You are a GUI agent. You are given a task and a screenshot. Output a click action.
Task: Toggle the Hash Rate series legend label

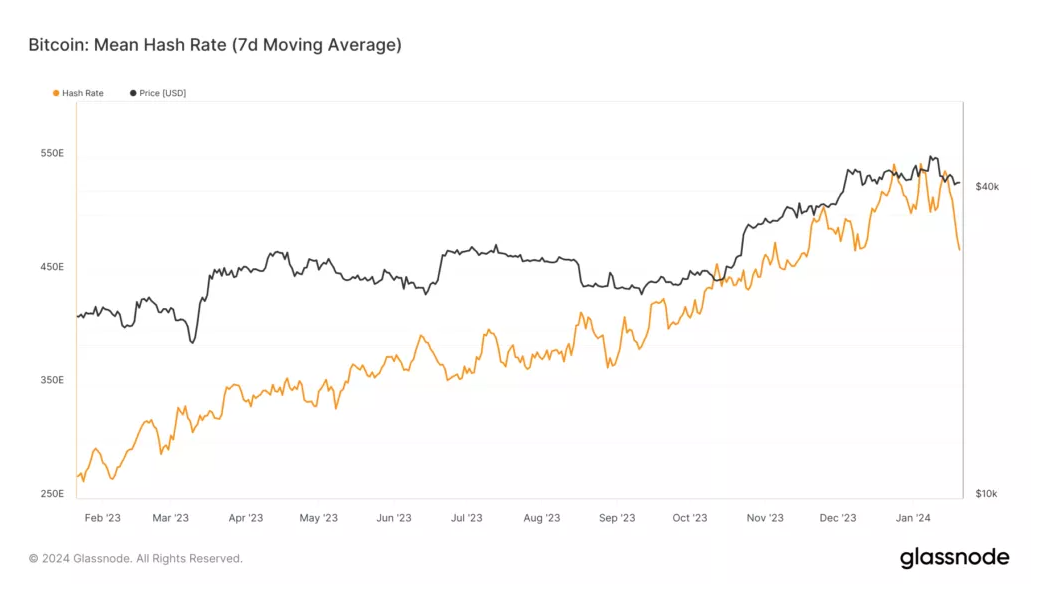coord(82,93)
